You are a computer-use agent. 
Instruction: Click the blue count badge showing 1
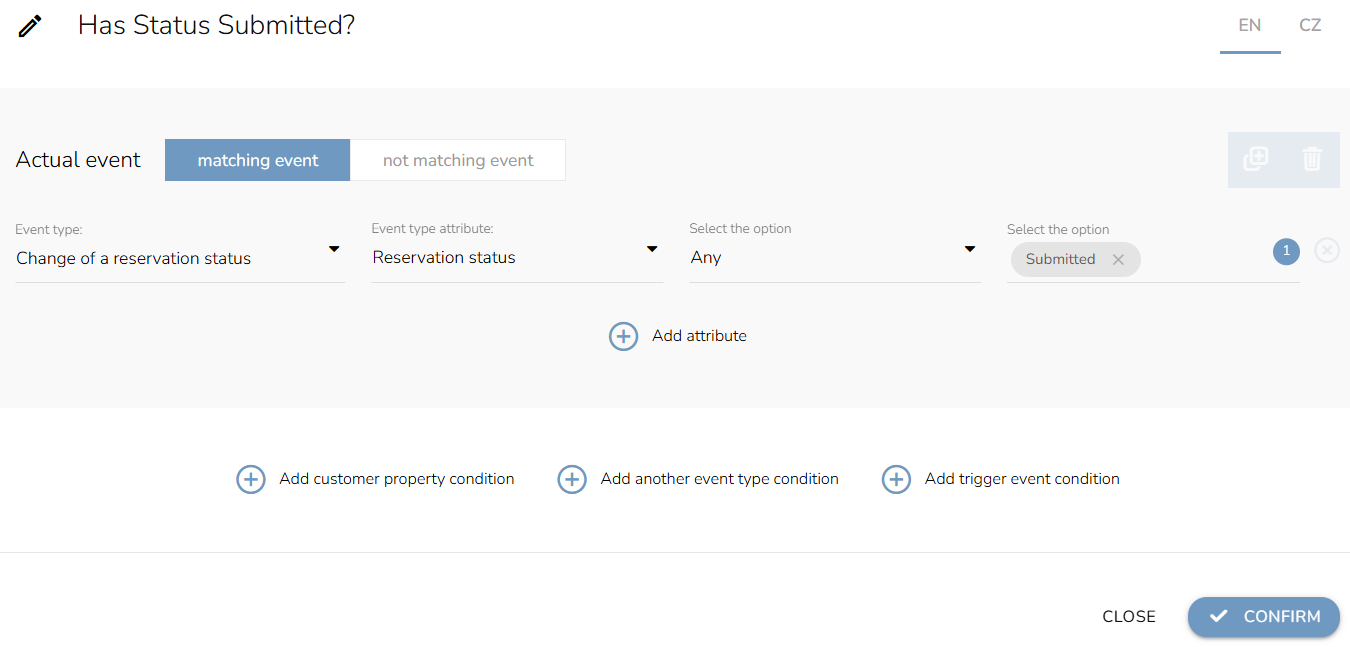tap(1286, 252)
